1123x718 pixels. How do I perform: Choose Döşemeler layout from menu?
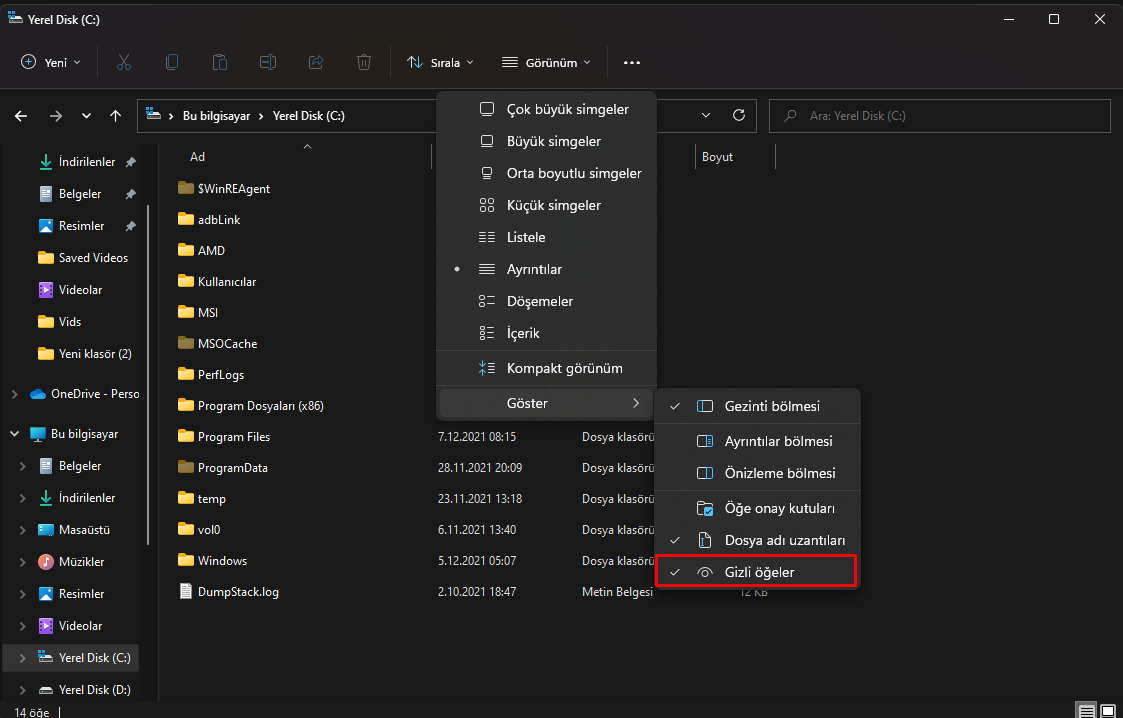tap(539, 301)
